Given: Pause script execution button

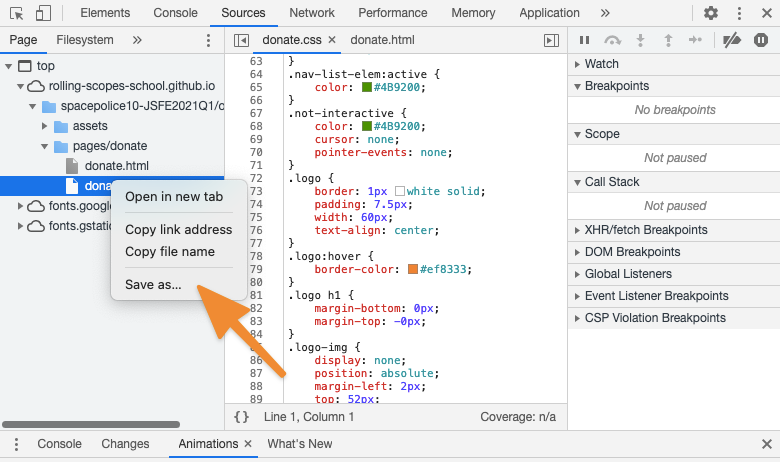Looking at the screenshot, I should (x=584, y=40).
